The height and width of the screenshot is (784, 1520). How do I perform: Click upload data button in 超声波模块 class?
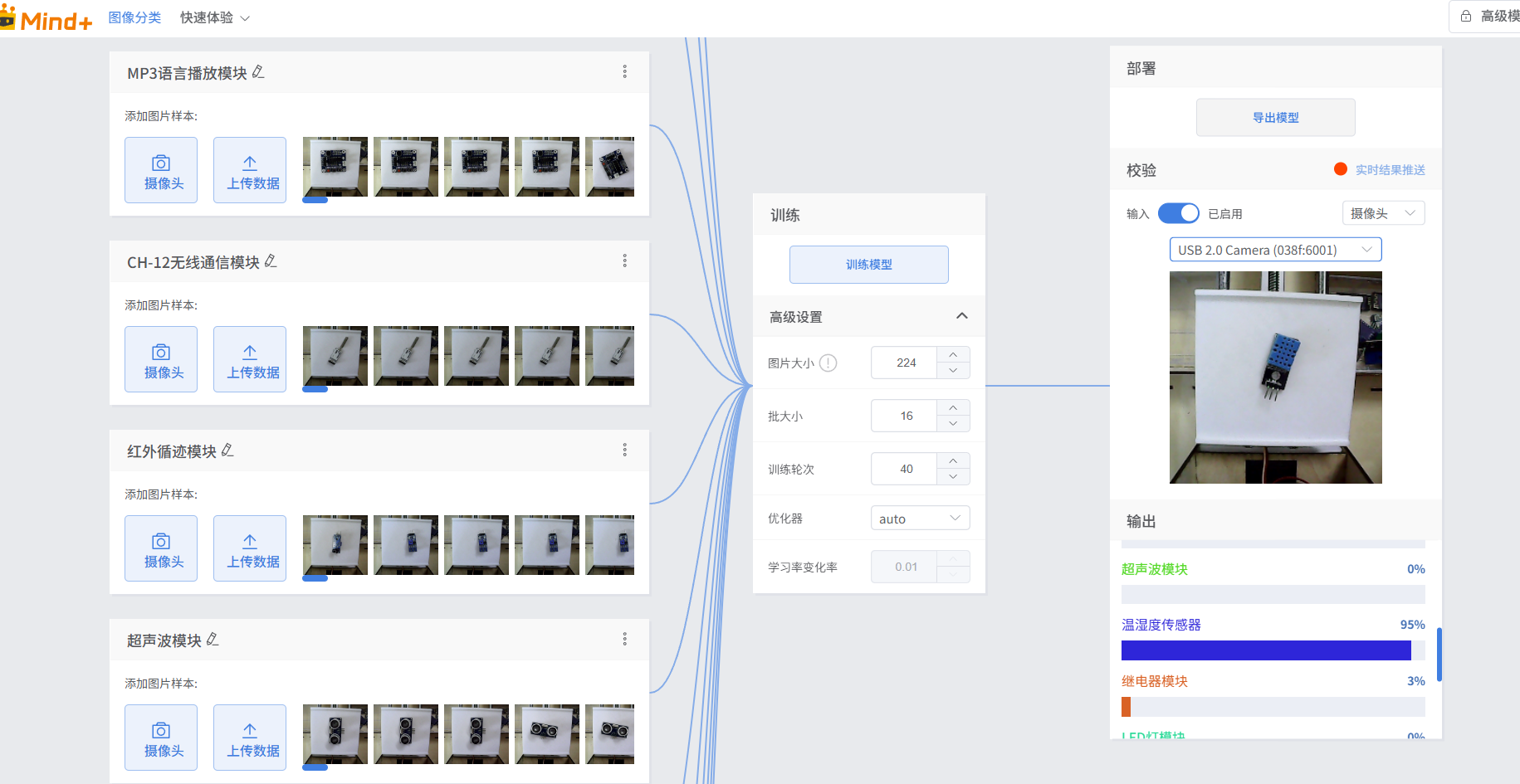(x=250, y=738)
